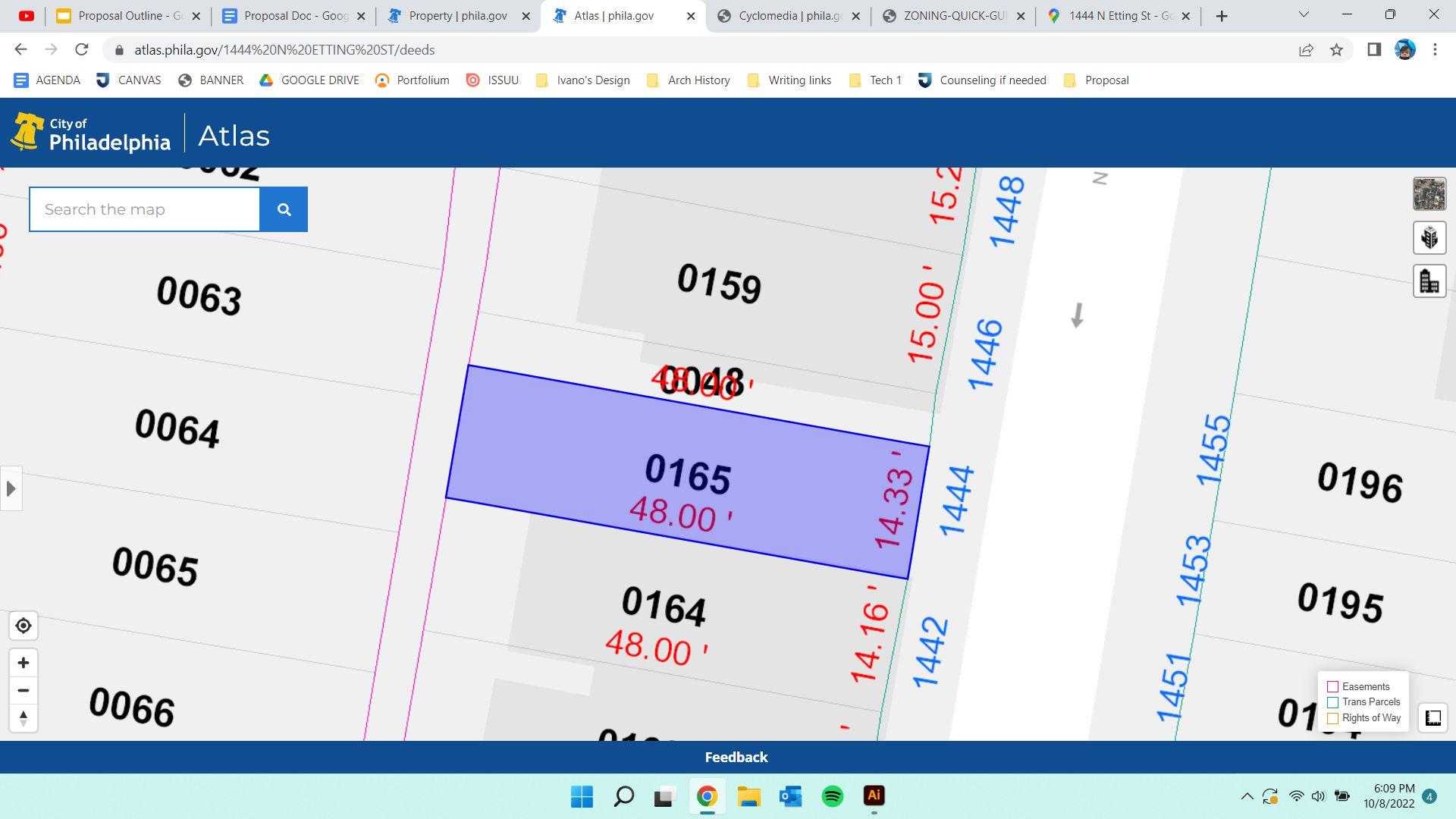
Task: Open street view building icon
Action: pyautogui.click(x=1429, y=282)
